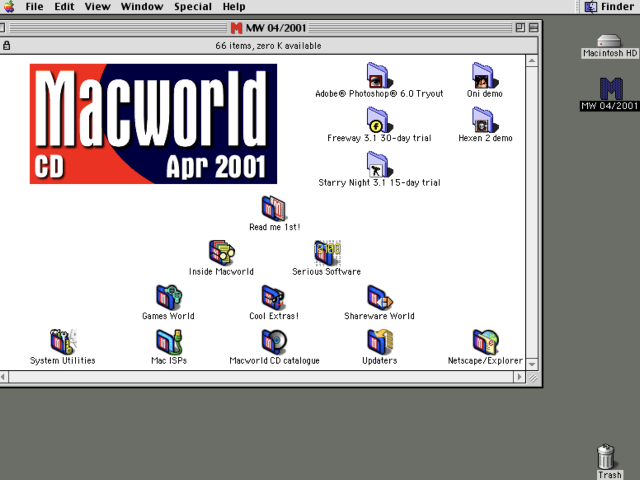
Task: Open the Serious Software folder
Action: [x=327, y=253]
